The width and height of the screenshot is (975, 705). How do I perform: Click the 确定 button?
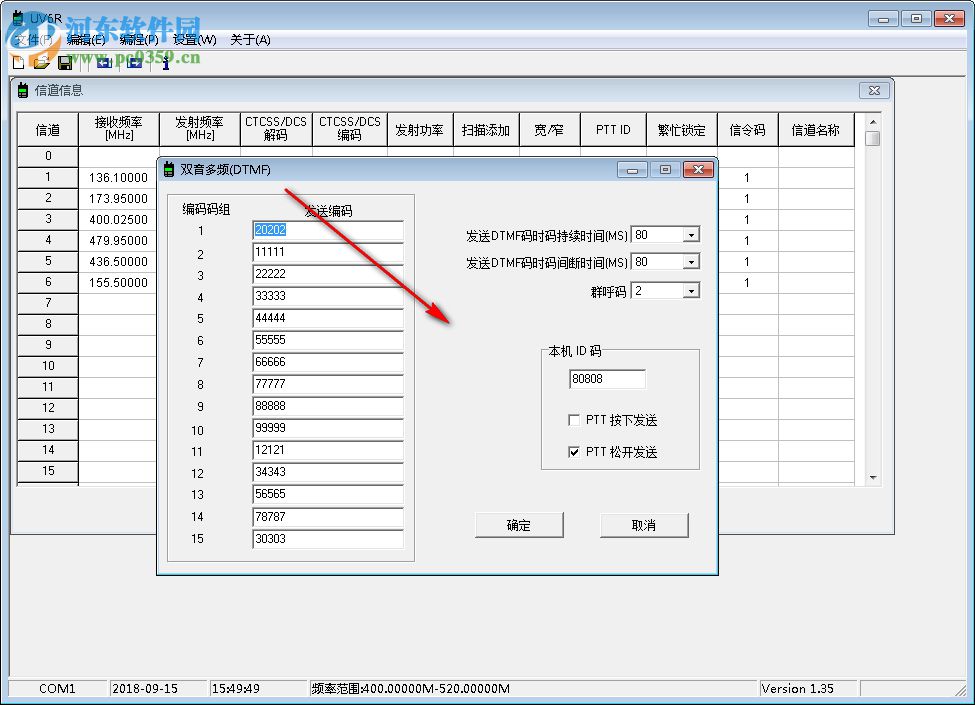click(x=519, y=525)
